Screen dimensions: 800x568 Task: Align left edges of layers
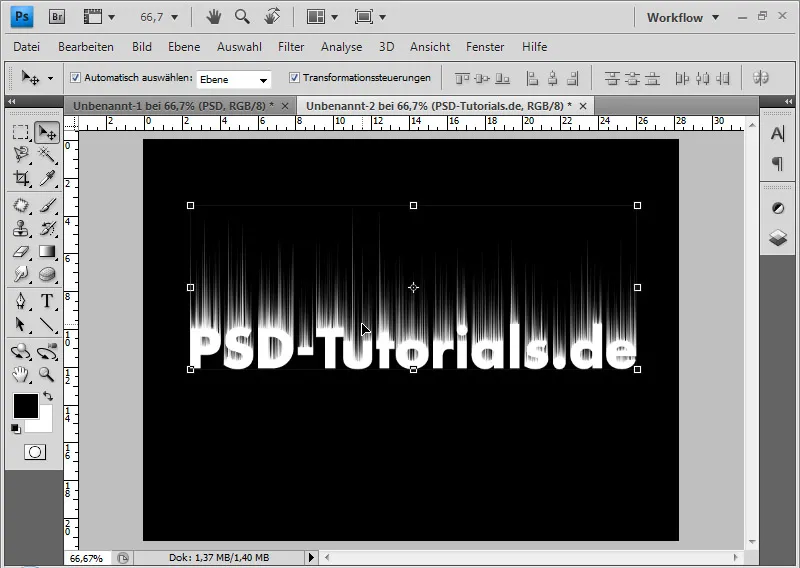tap(532, 79)
